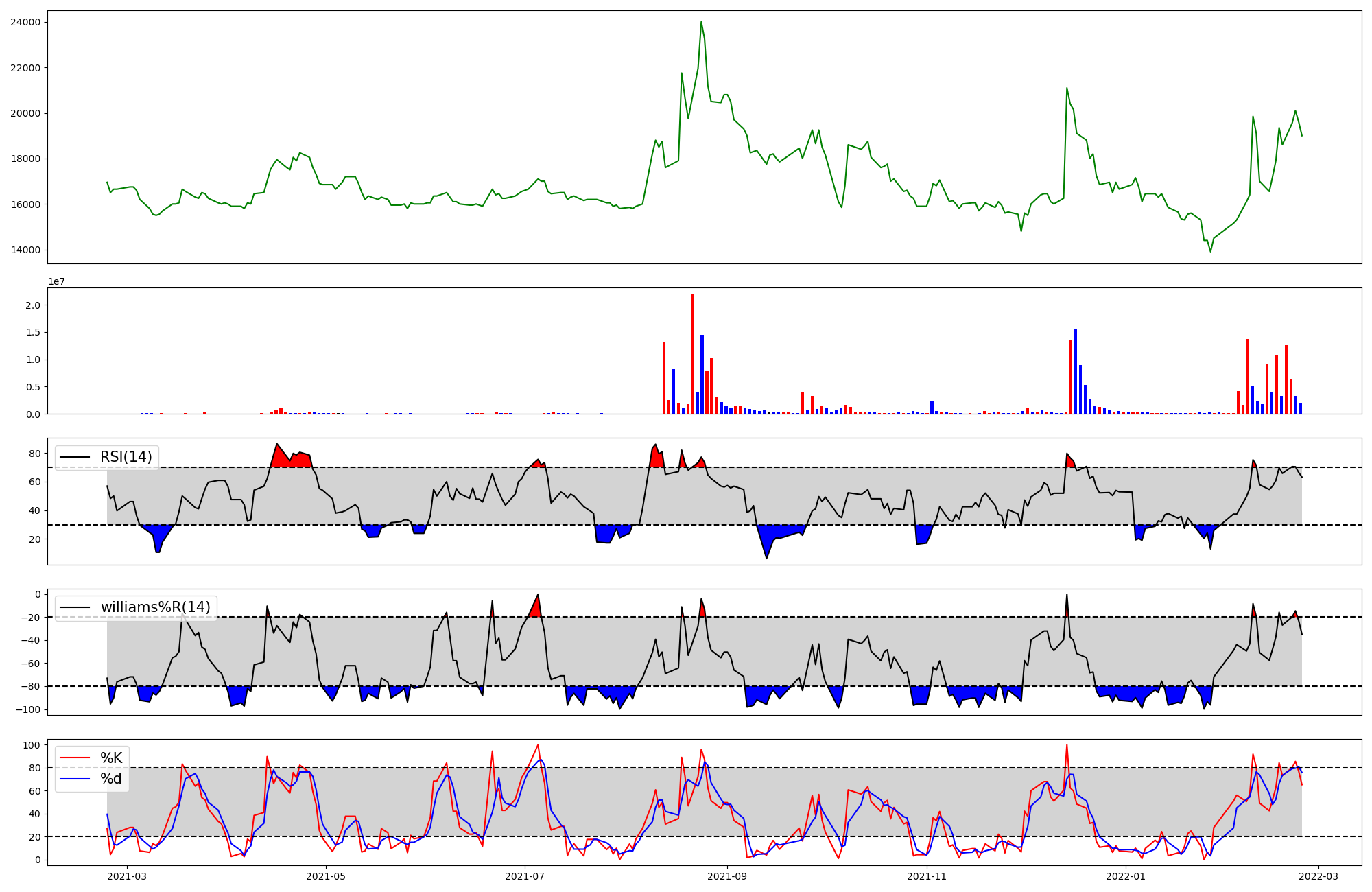Click the 2022-03 x-axis date label
1372x892 pixels.
point(1318,876)
